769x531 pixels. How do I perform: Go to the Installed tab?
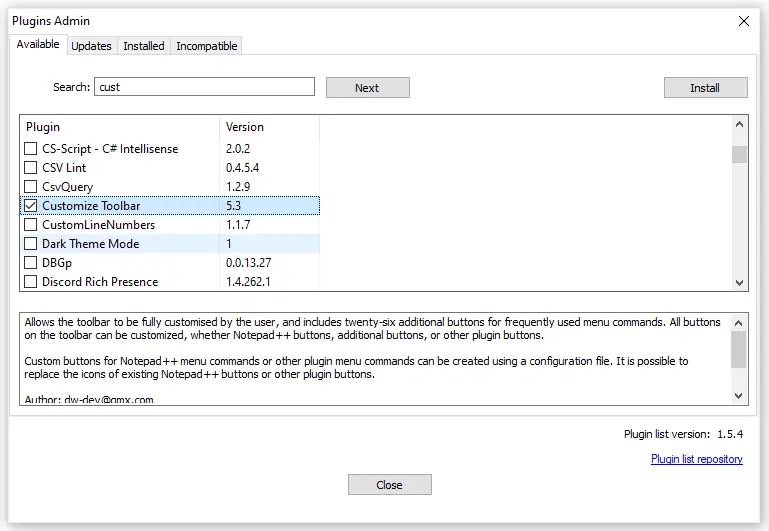tap(144, 46)
